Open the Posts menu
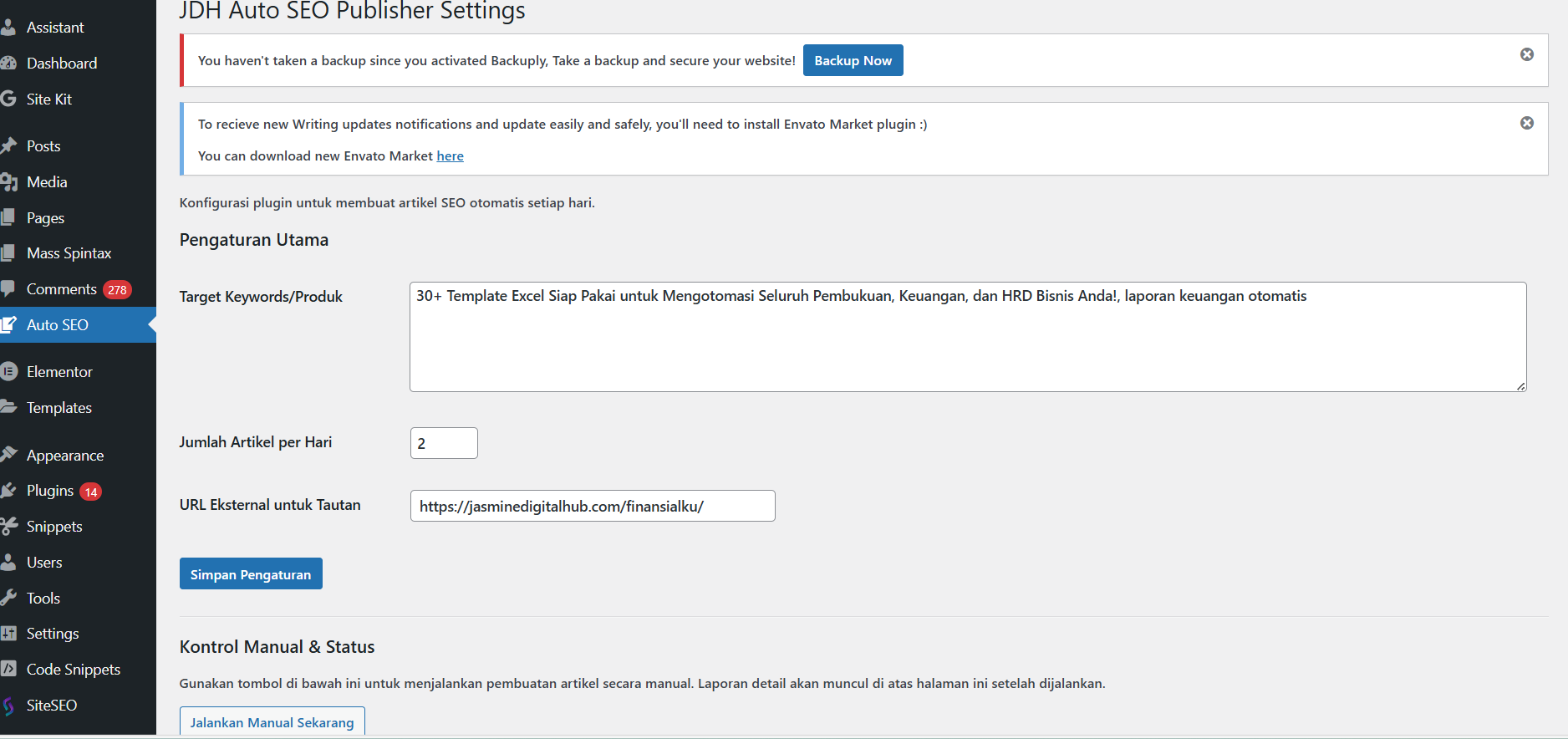The width and height of the screenshot is (1568, 739). (x=78, y=146)
